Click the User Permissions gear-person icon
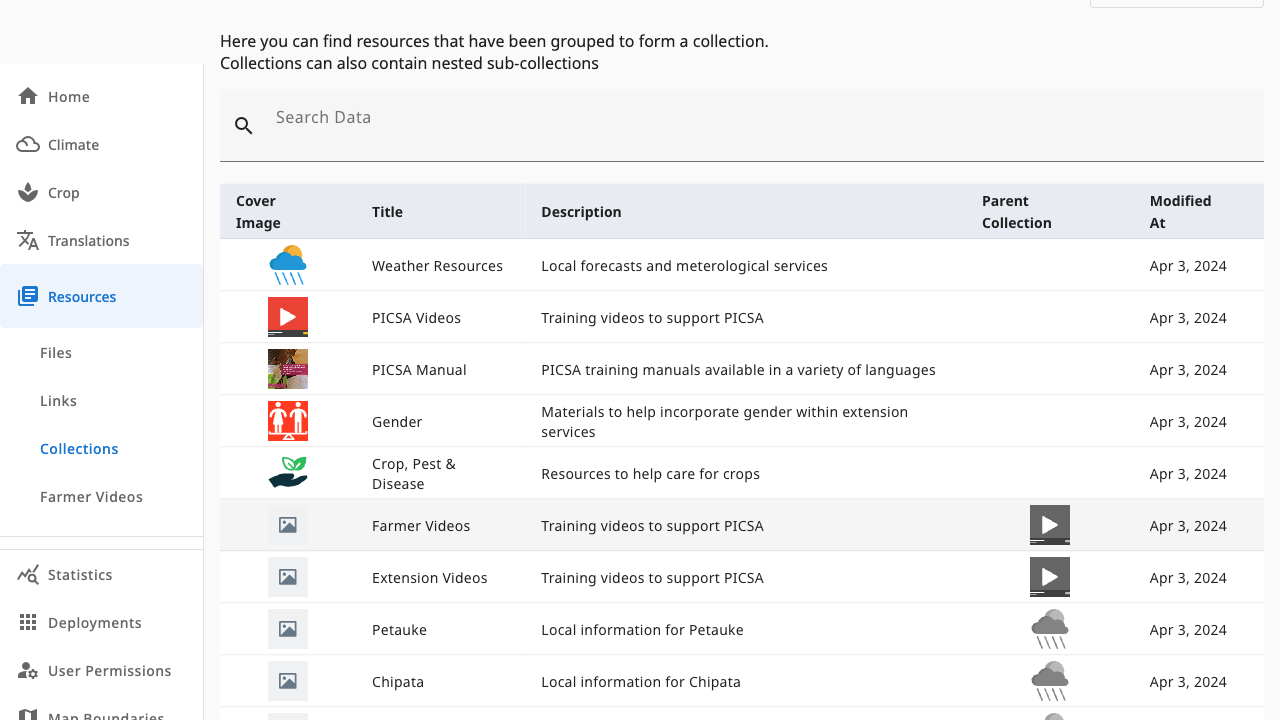 coord(28,670)
